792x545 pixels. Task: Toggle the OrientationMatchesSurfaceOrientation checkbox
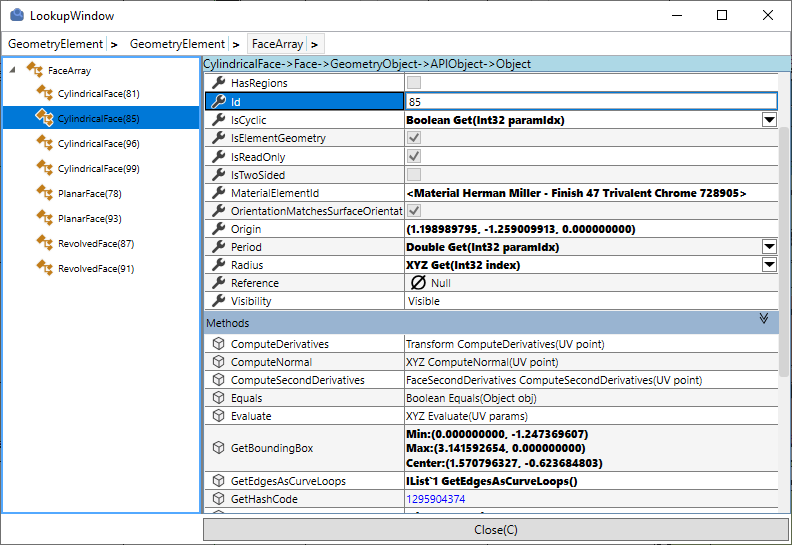tap(414, 211)
